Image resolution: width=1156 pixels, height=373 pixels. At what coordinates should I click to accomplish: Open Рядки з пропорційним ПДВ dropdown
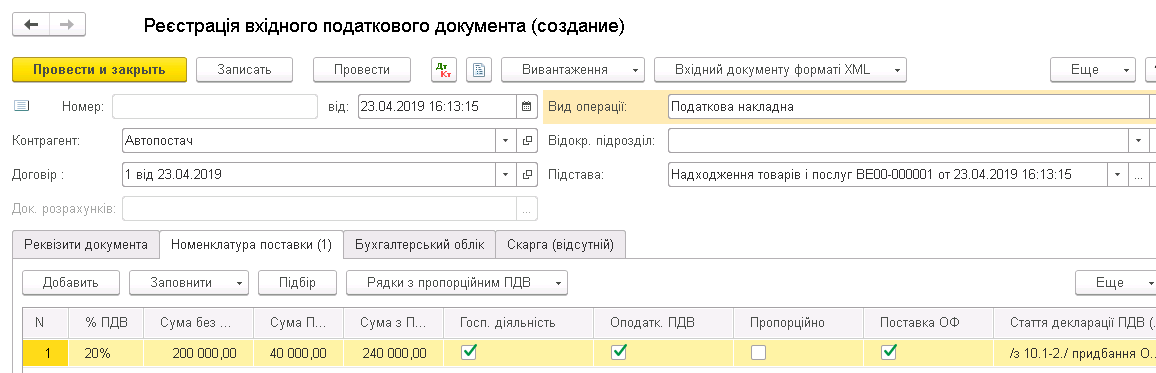(x=457, y=282)
